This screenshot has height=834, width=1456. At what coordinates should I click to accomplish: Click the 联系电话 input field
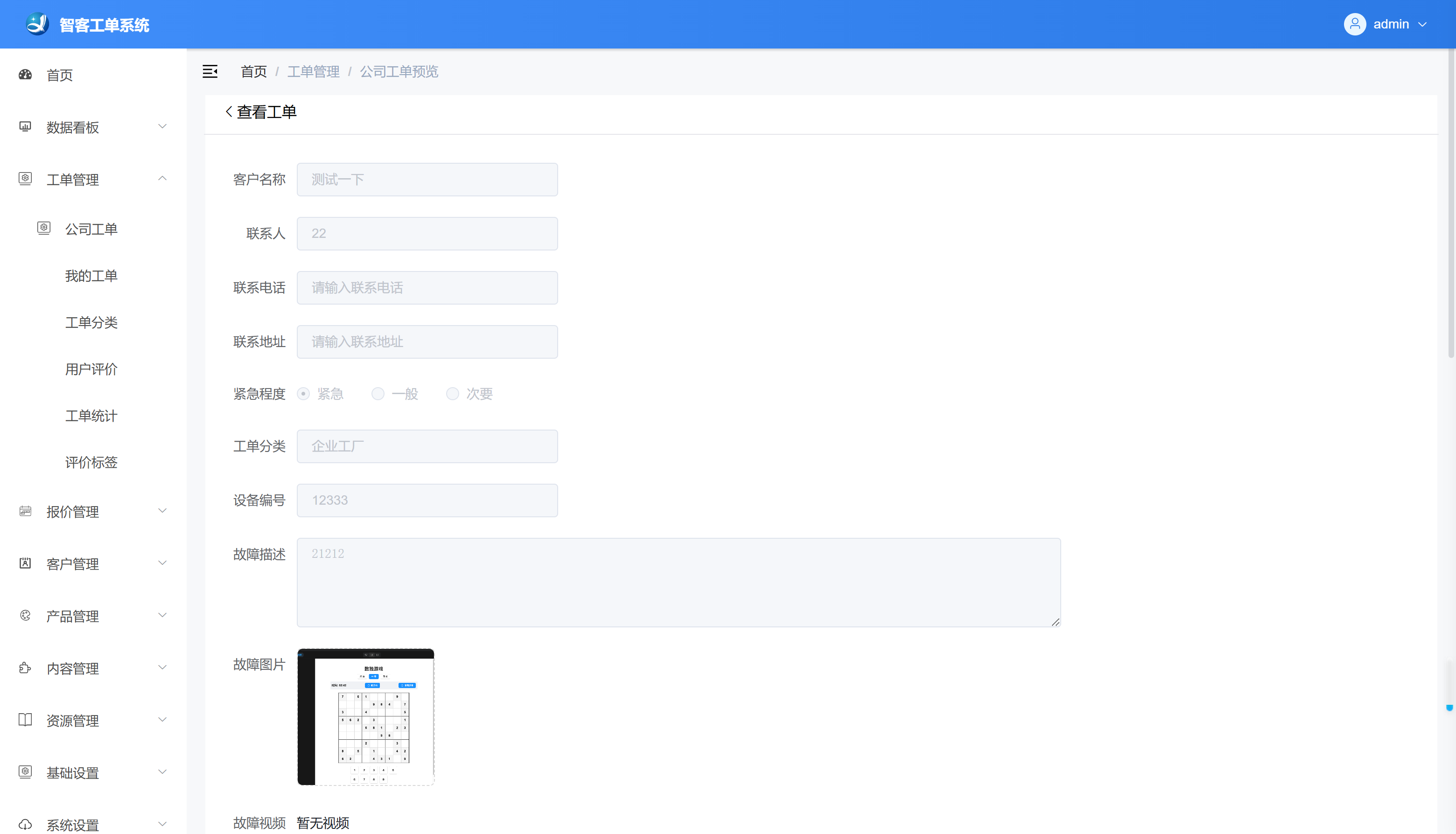click(427, 287)
